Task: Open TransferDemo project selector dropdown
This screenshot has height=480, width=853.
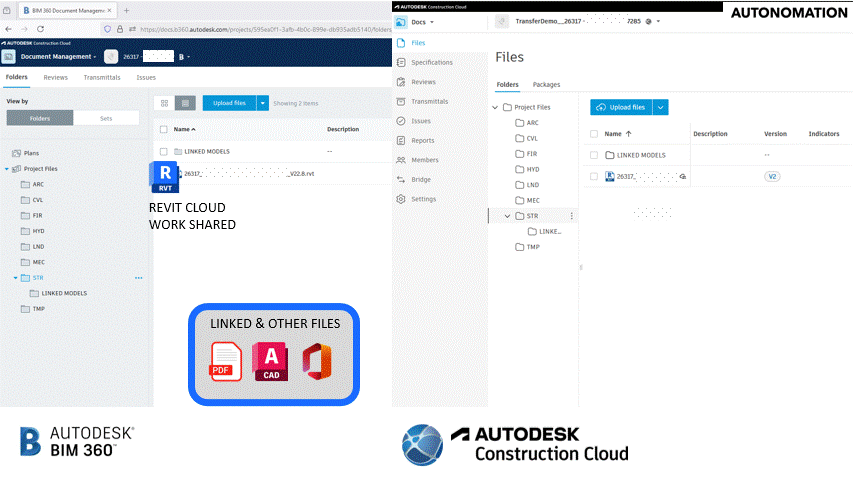Action: [658, 21]
